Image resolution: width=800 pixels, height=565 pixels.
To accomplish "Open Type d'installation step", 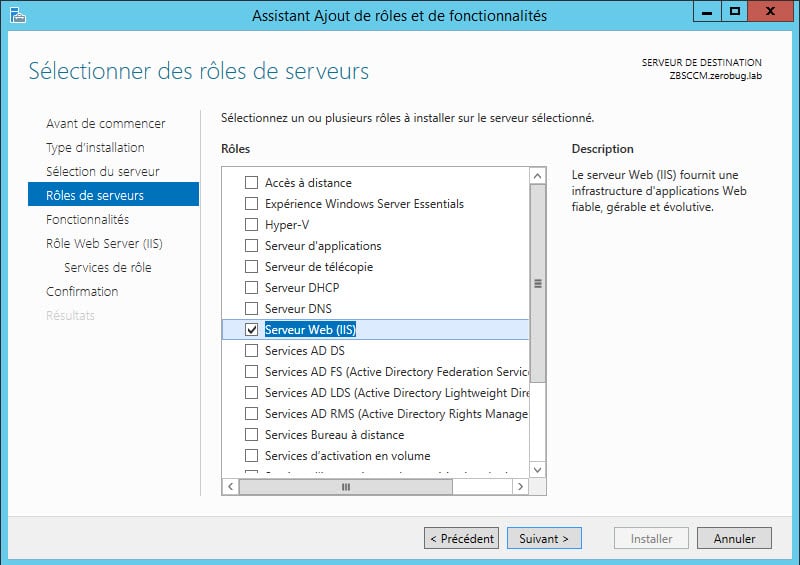I will point(95,148).
